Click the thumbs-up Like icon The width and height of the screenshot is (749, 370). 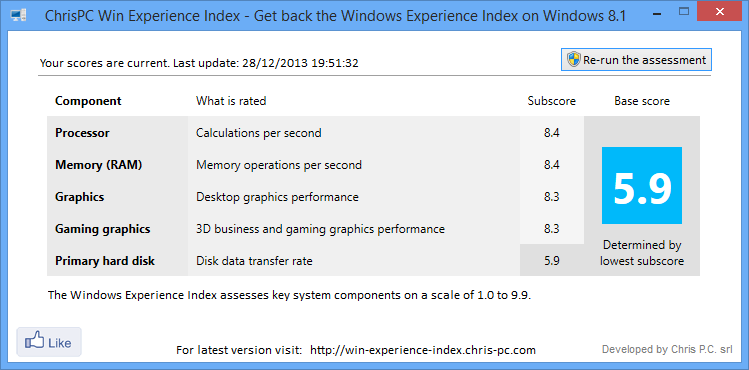point(35,342)
